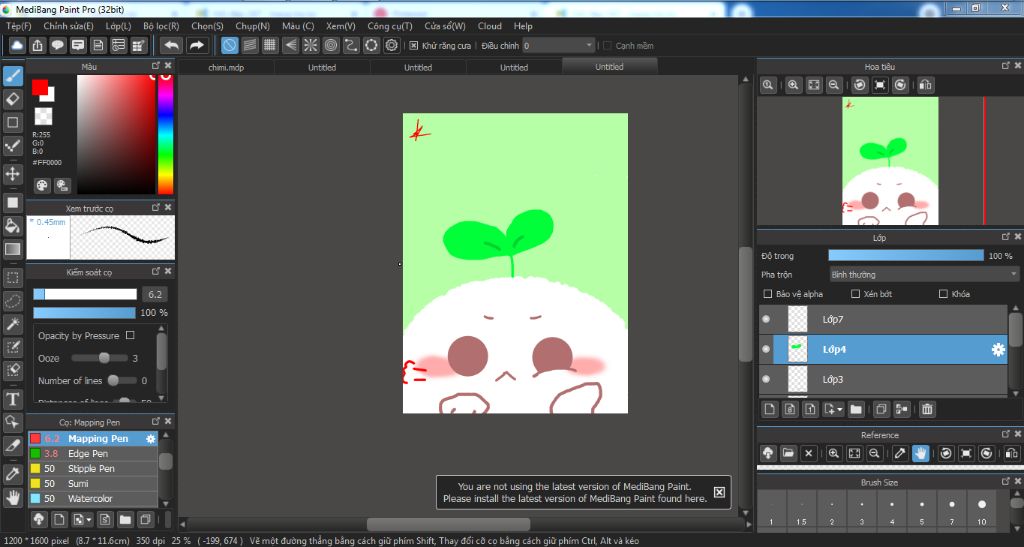Select the Edge Pen brush

pos(93,454)
